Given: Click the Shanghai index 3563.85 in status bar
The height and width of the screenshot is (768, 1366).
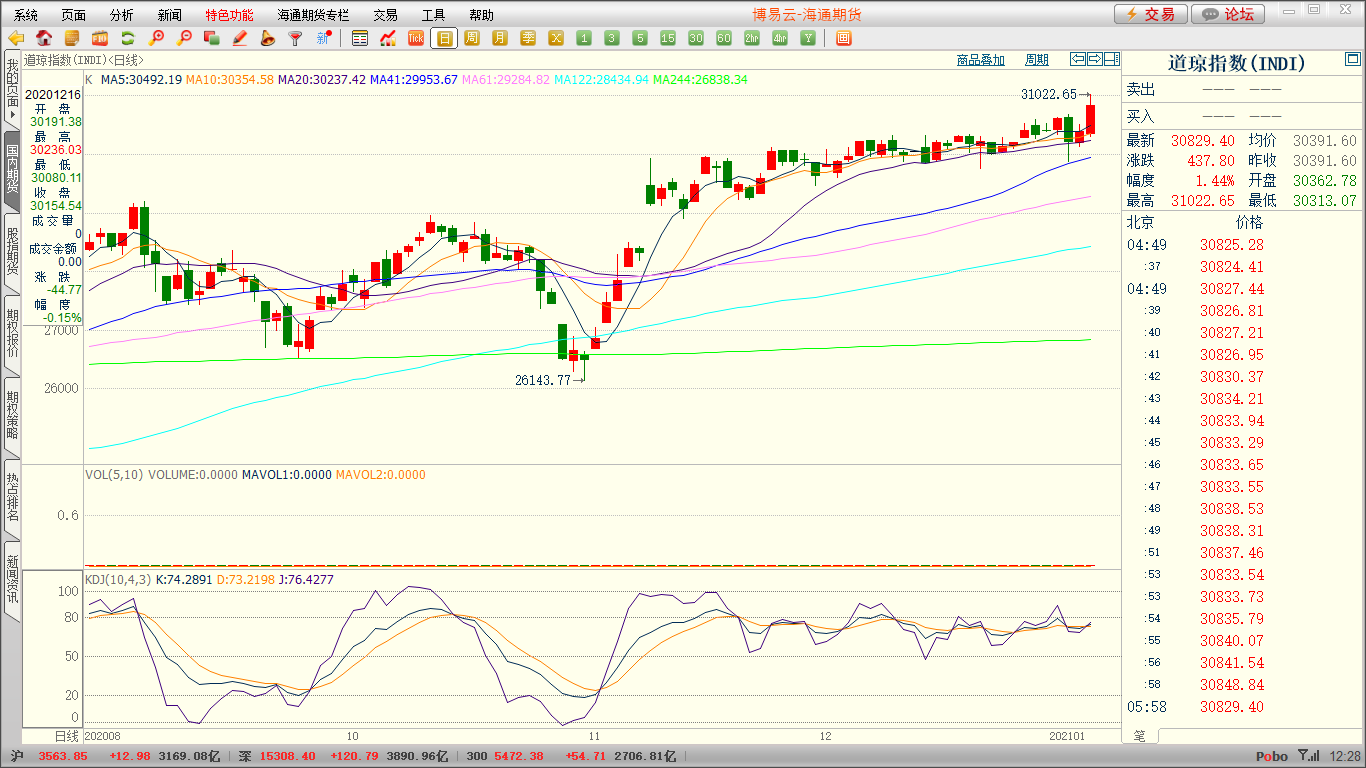Looking at the screenshot, I should point(63,756).
